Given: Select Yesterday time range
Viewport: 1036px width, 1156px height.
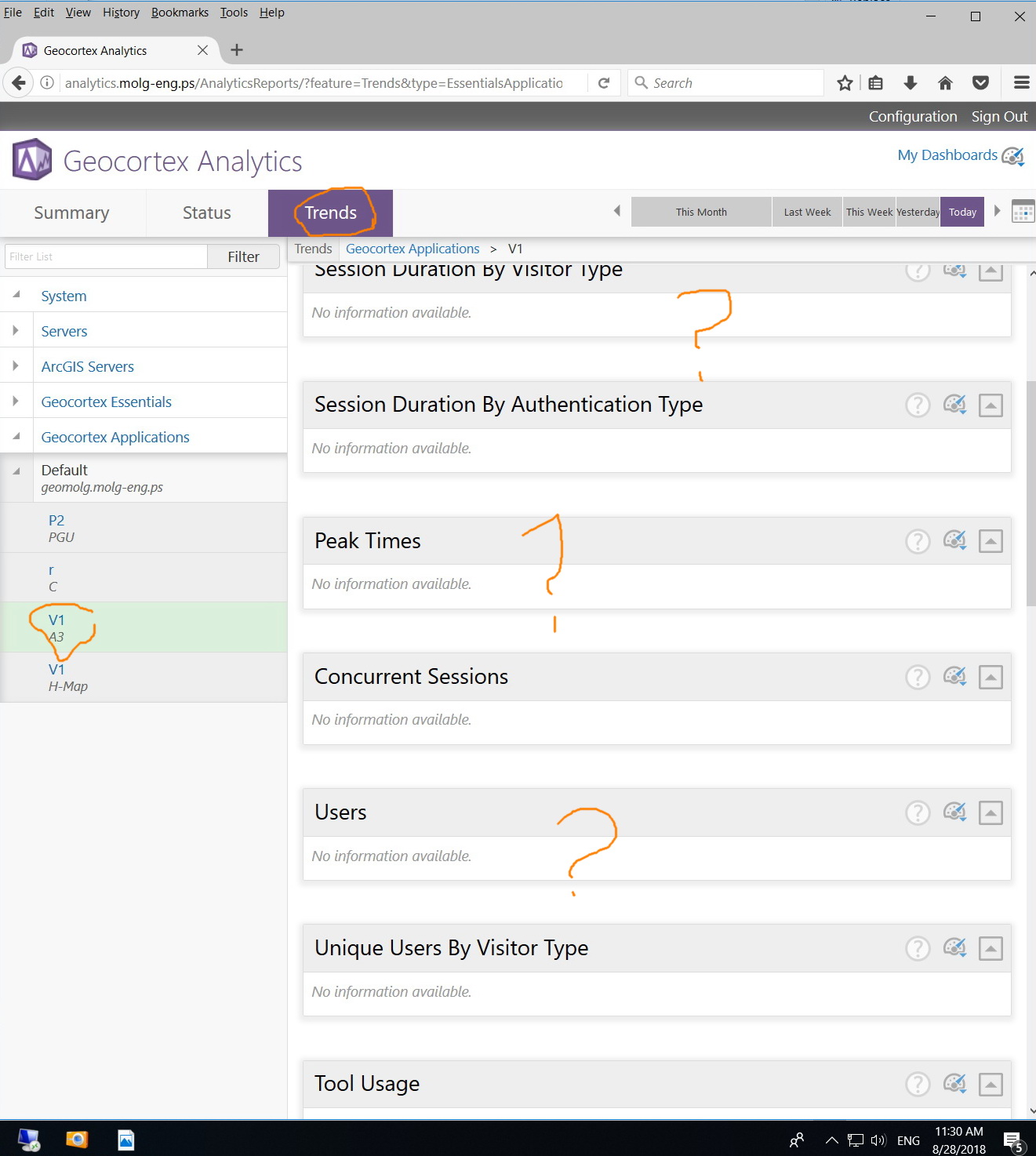Looking at the screenshot, I should click(x=918, y=212).
